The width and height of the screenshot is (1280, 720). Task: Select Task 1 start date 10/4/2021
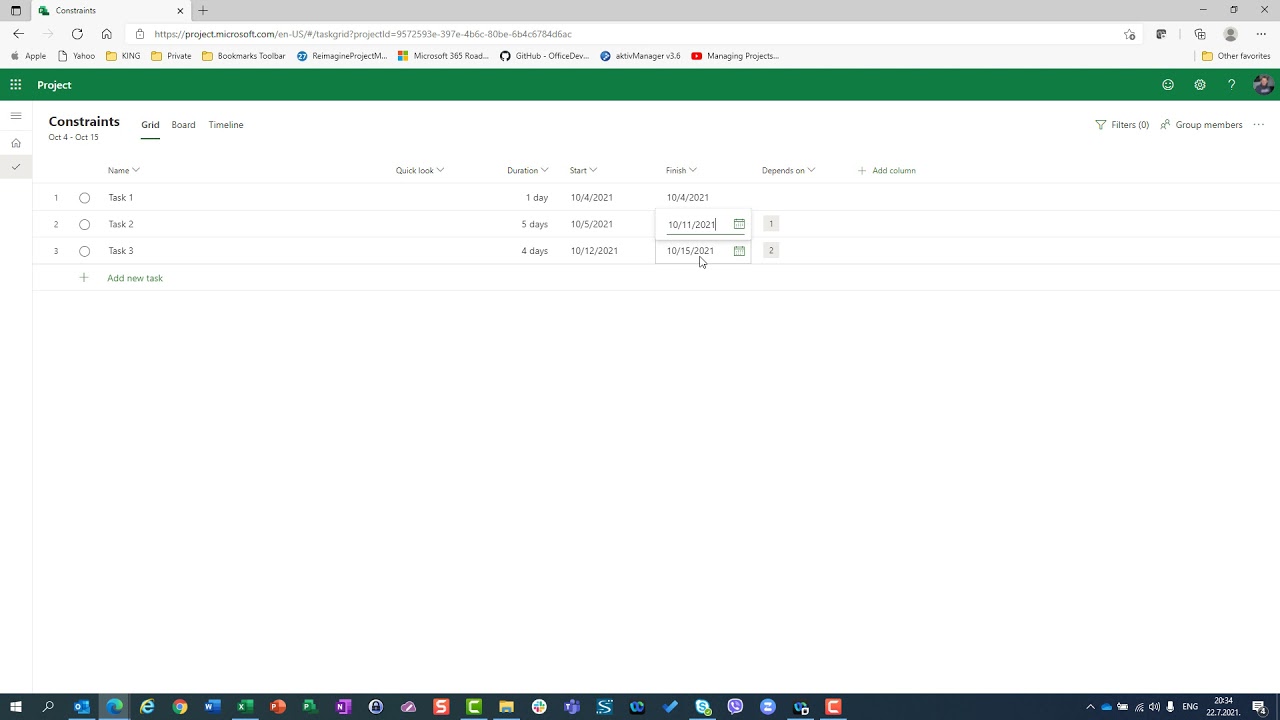point(592,198)
